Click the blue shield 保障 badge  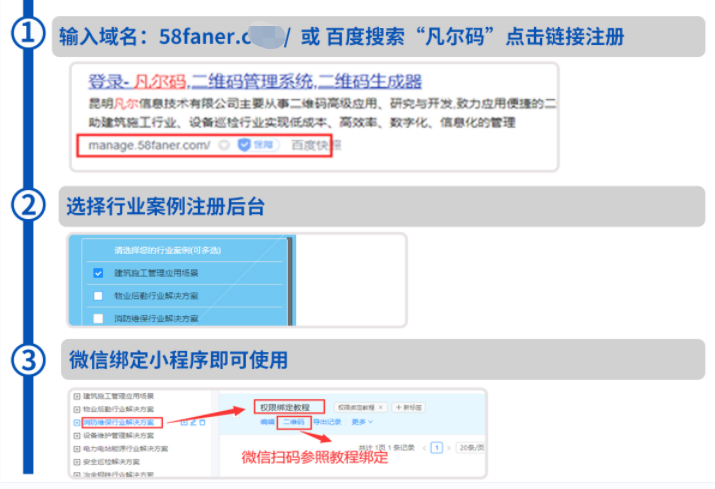(x=258, y=145)
